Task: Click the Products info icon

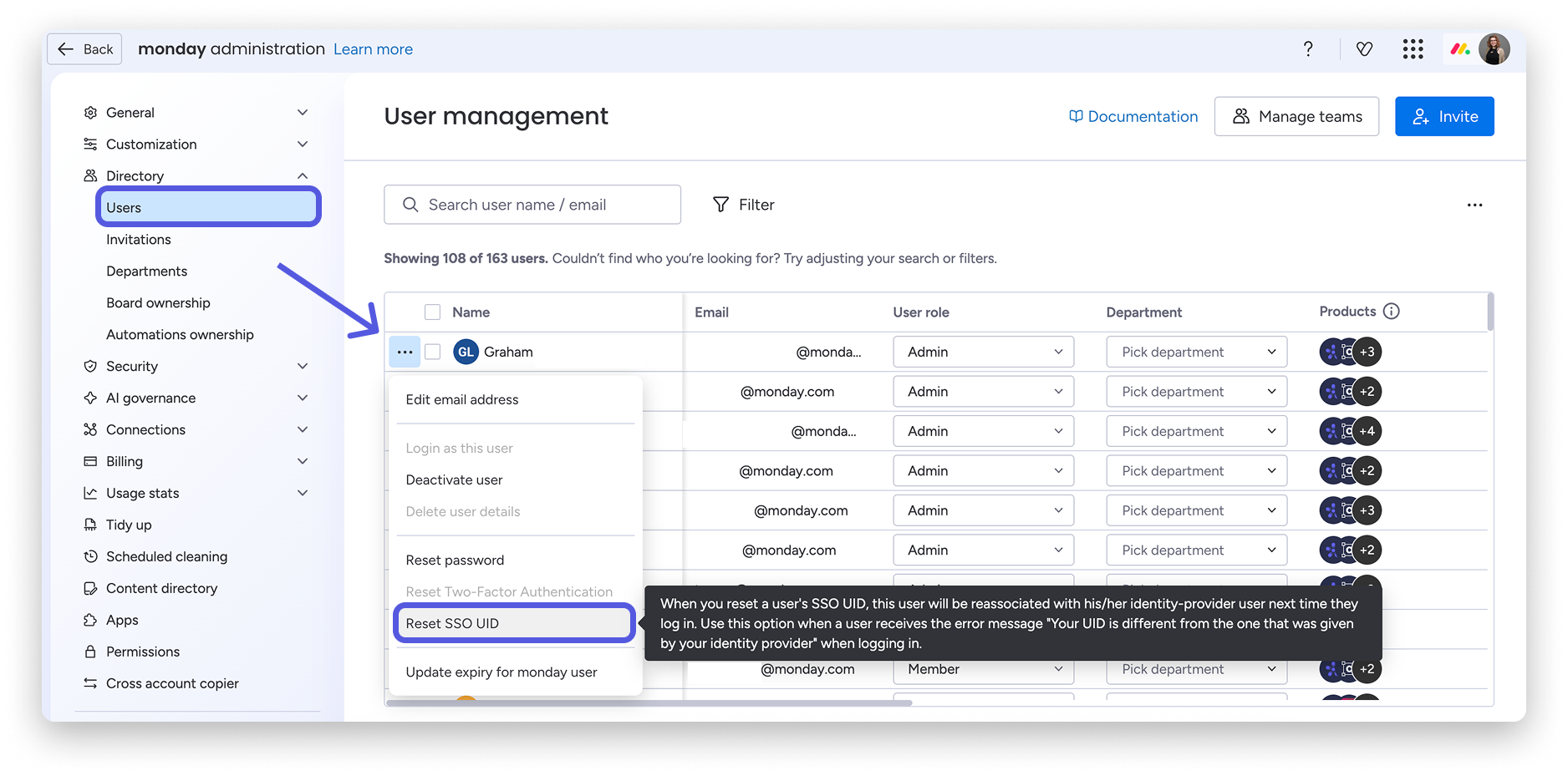Action: (1391, 312)
